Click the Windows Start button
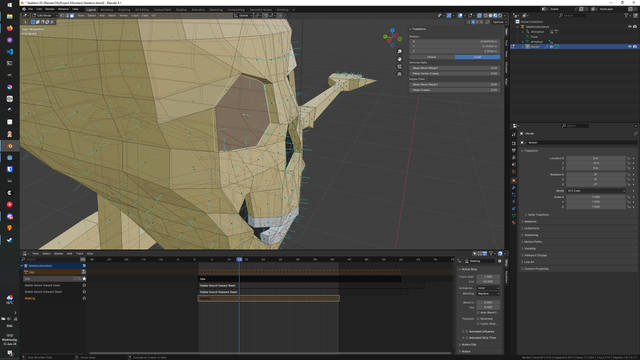The image size is (640, 360). tap(9, 5)
